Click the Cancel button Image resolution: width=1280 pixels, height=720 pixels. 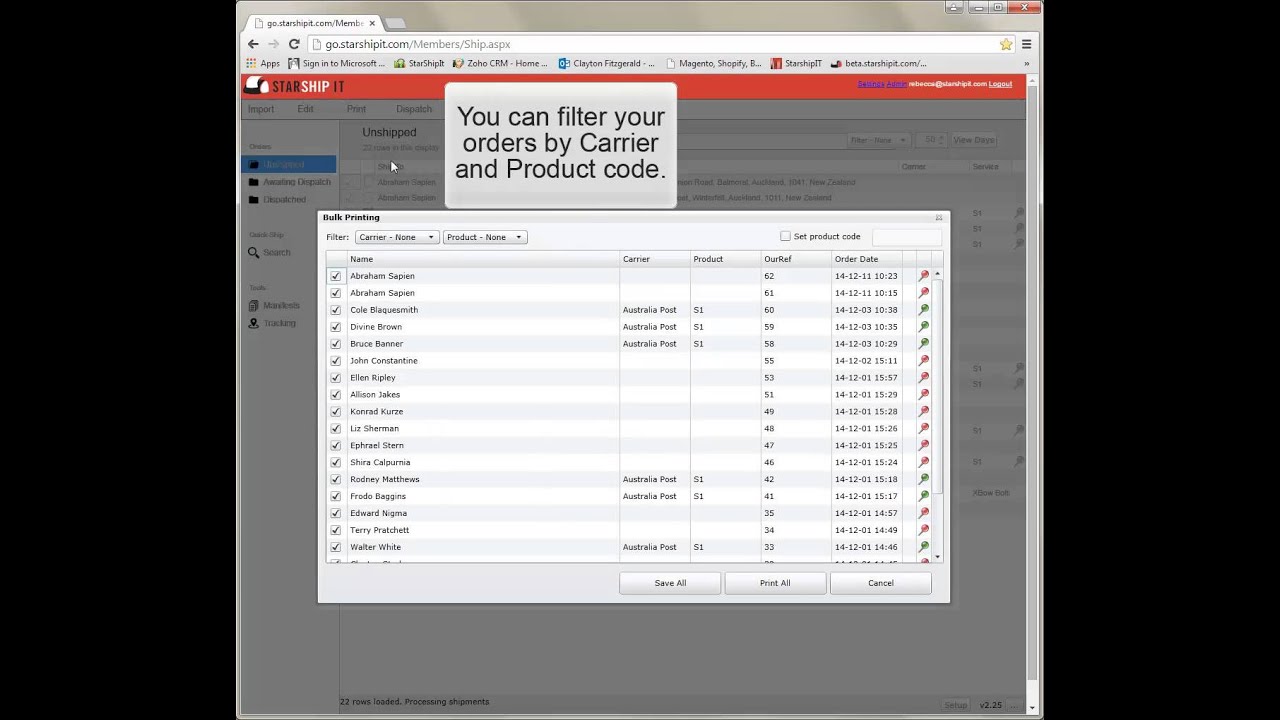coord(881,583)
